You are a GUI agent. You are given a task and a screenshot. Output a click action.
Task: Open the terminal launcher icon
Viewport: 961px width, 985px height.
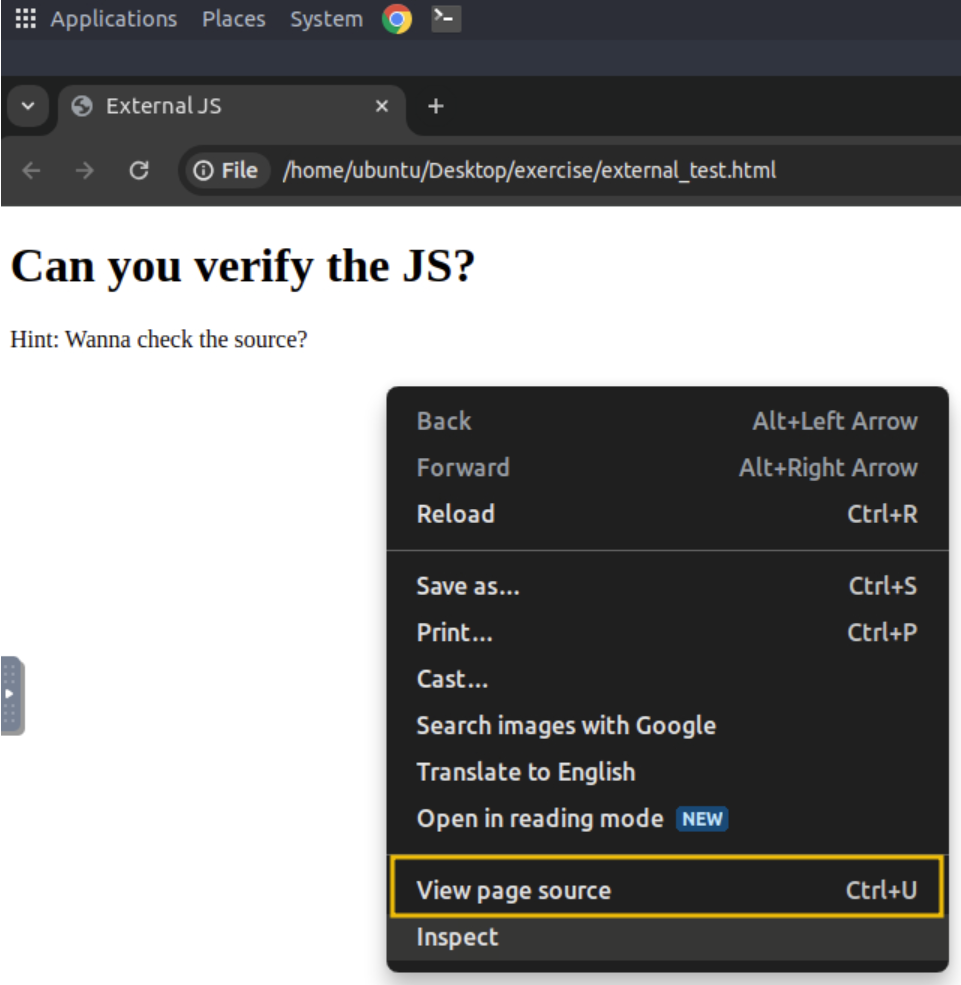(x=446, y=19)
